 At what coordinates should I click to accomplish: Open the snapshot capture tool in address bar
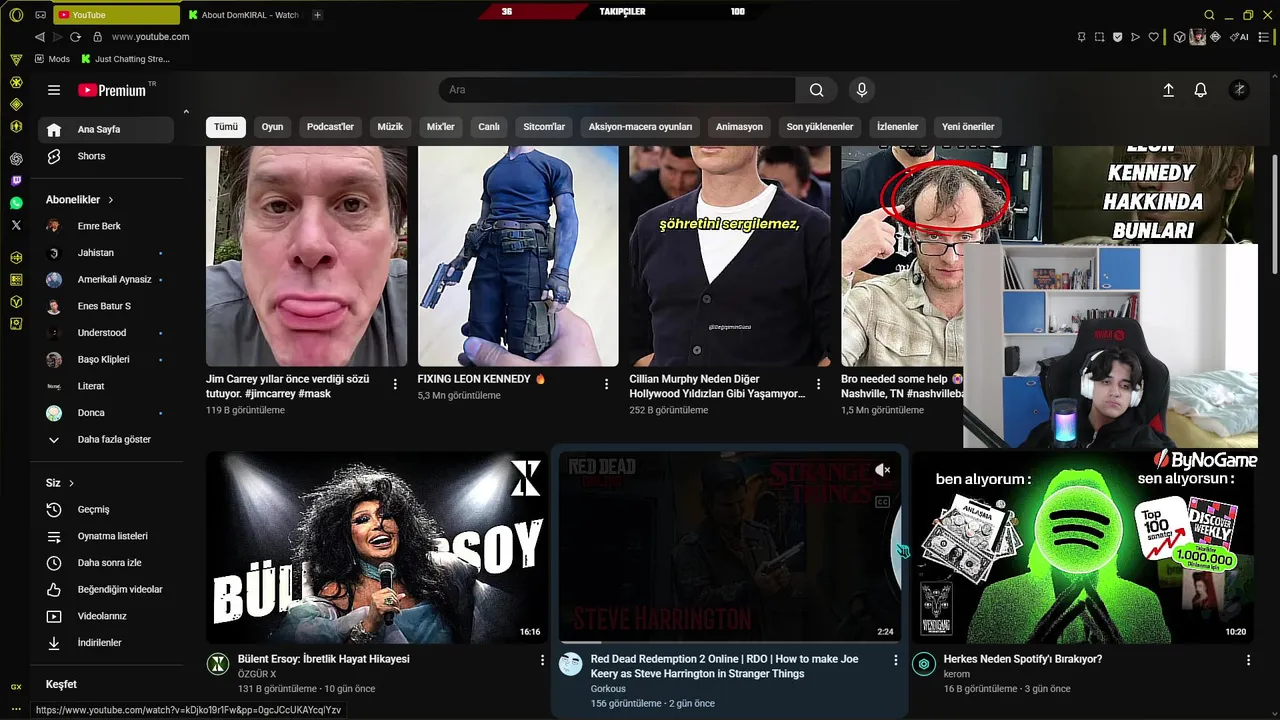point(1099,37)
